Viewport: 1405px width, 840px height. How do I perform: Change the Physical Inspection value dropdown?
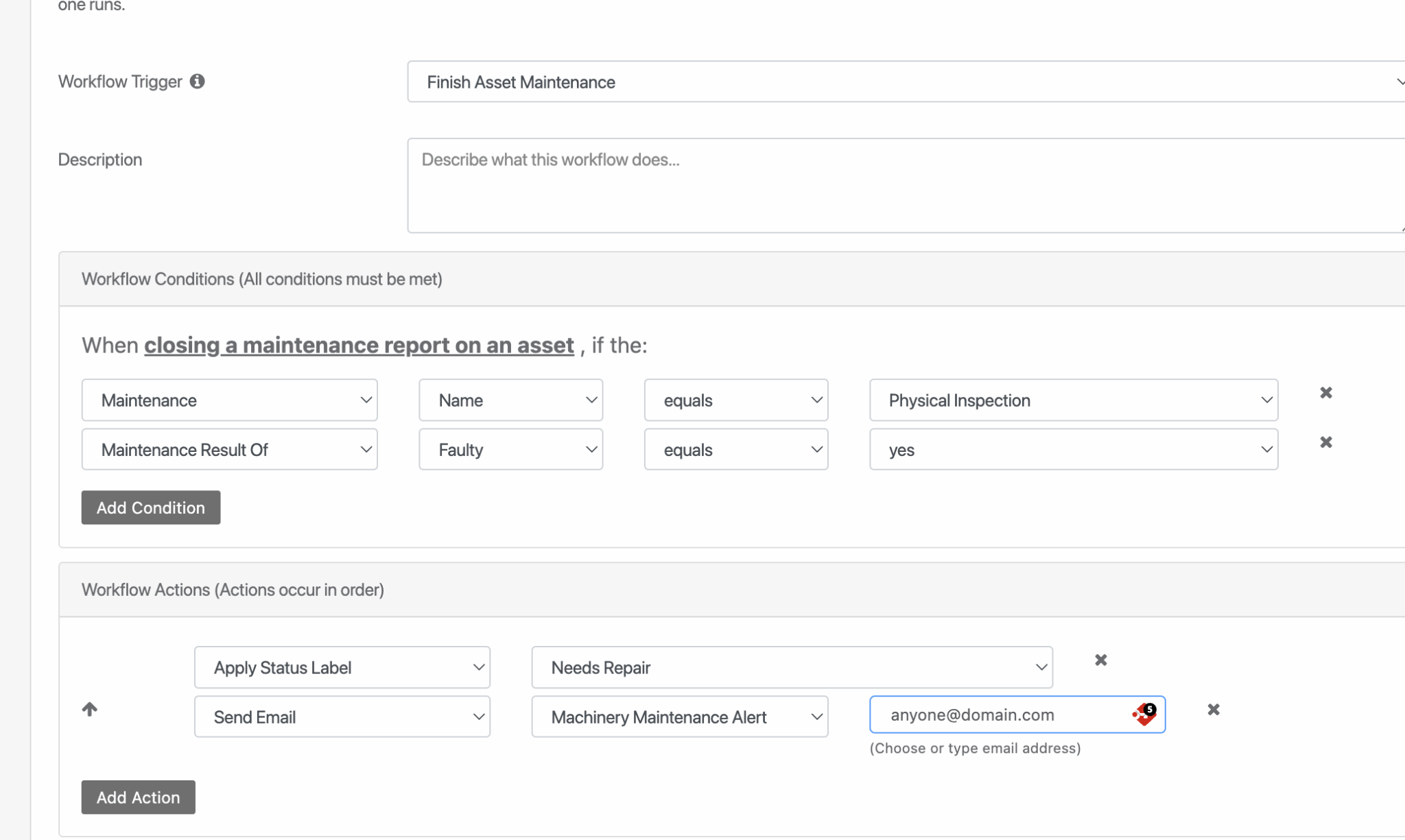click(1073, 400)
